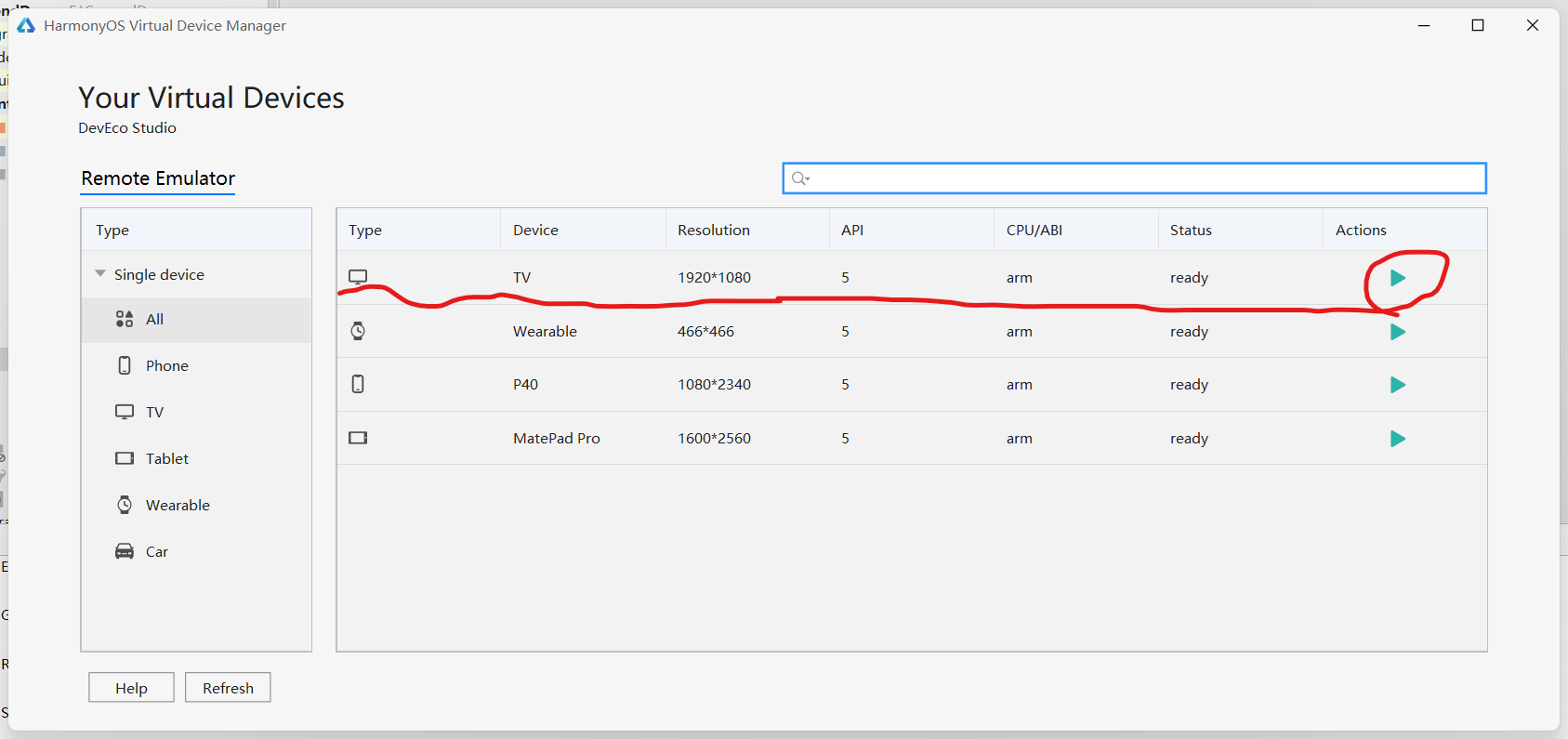Open the Remote Emulator tab
1568x739 pixels.
(x=158, y=178)
